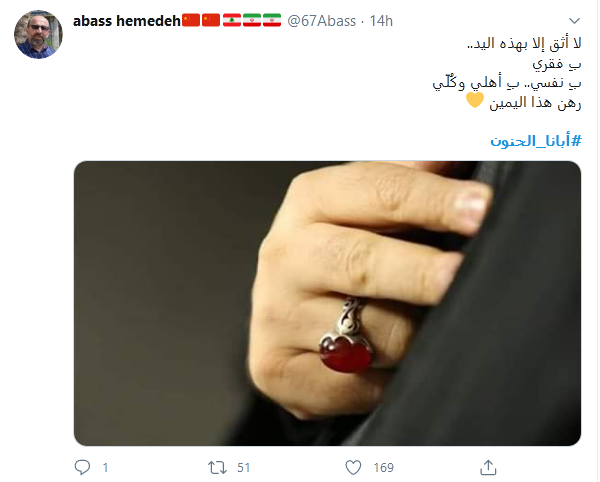The image size is (600, 482).
Task: Click the reply speech bubble icon
Action: (82, 467)
